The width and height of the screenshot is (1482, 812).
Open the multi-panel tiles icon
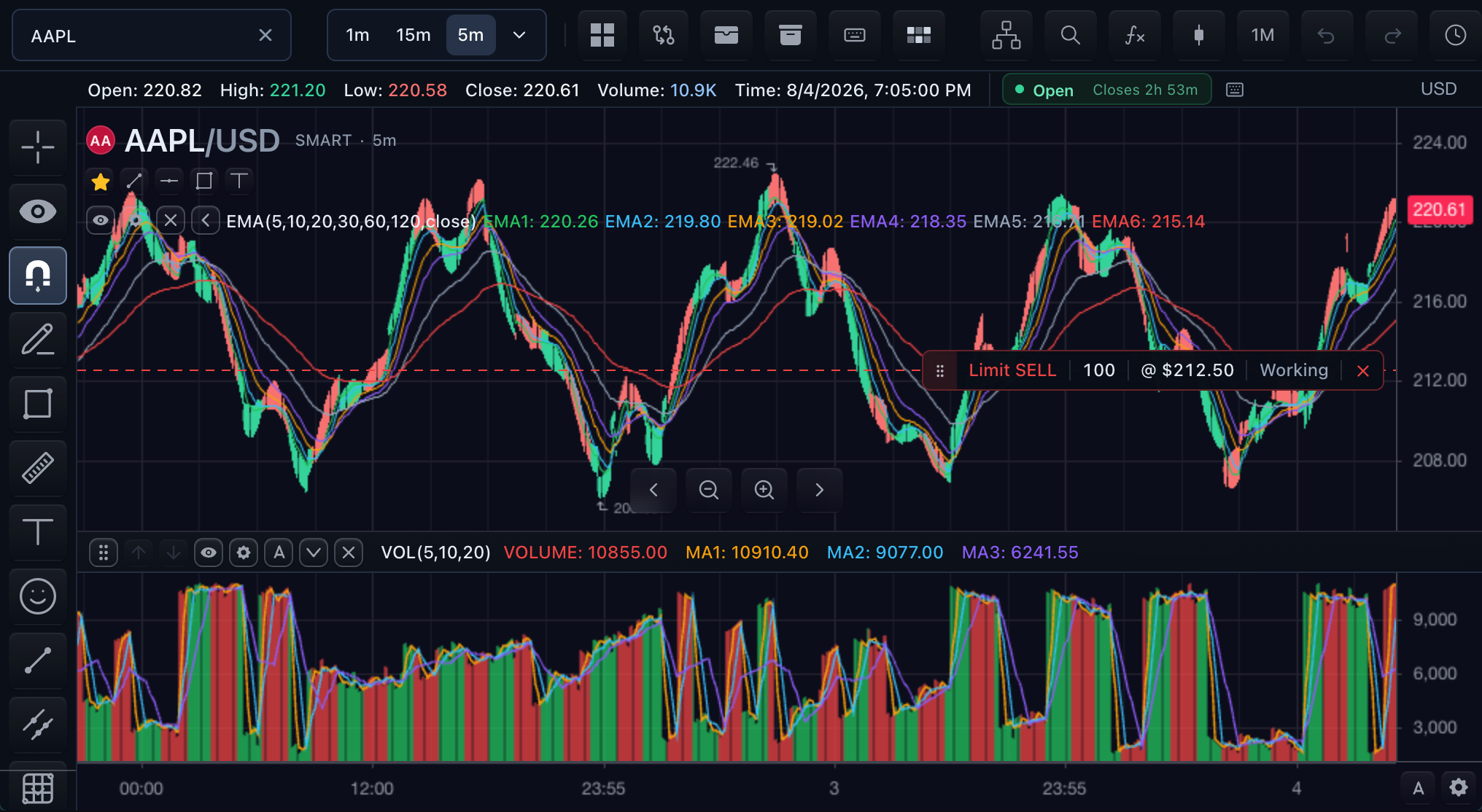coord(919,35)
